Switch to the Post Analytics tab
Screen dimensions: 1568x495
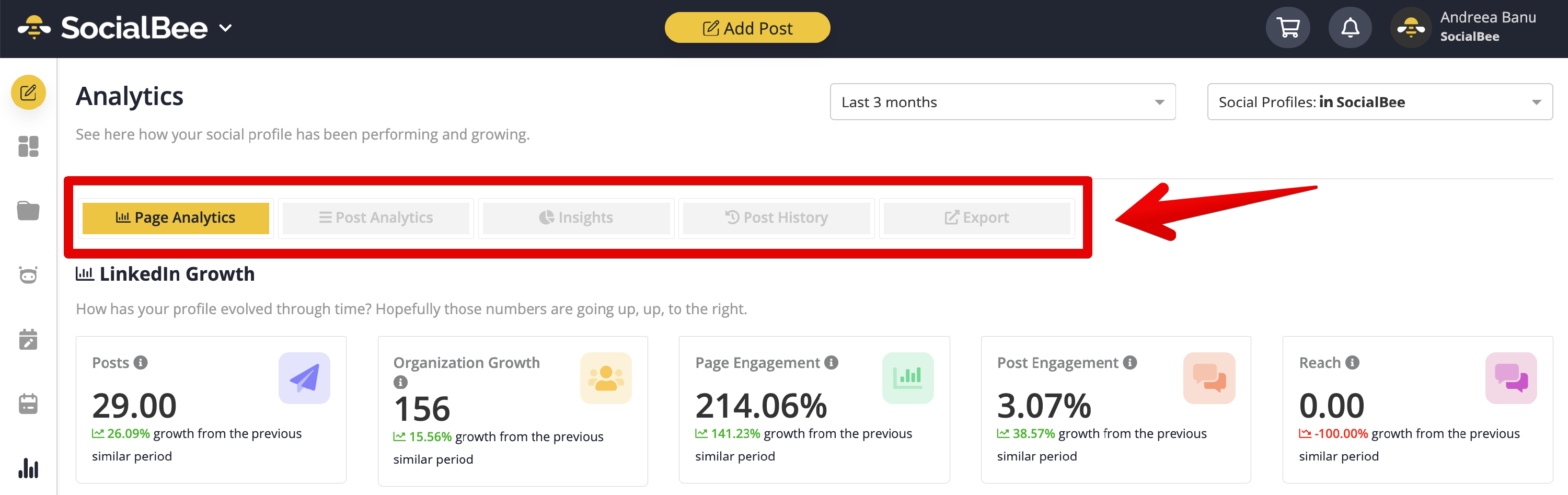pos(376,218)
